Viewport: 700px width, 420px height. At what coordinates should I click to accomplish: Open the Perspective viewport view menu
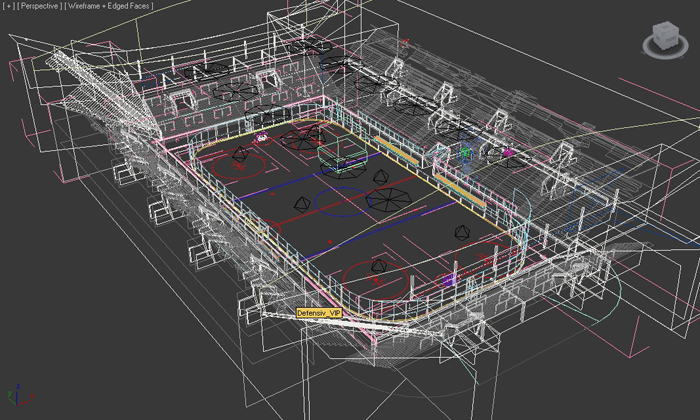coord(39,6)
